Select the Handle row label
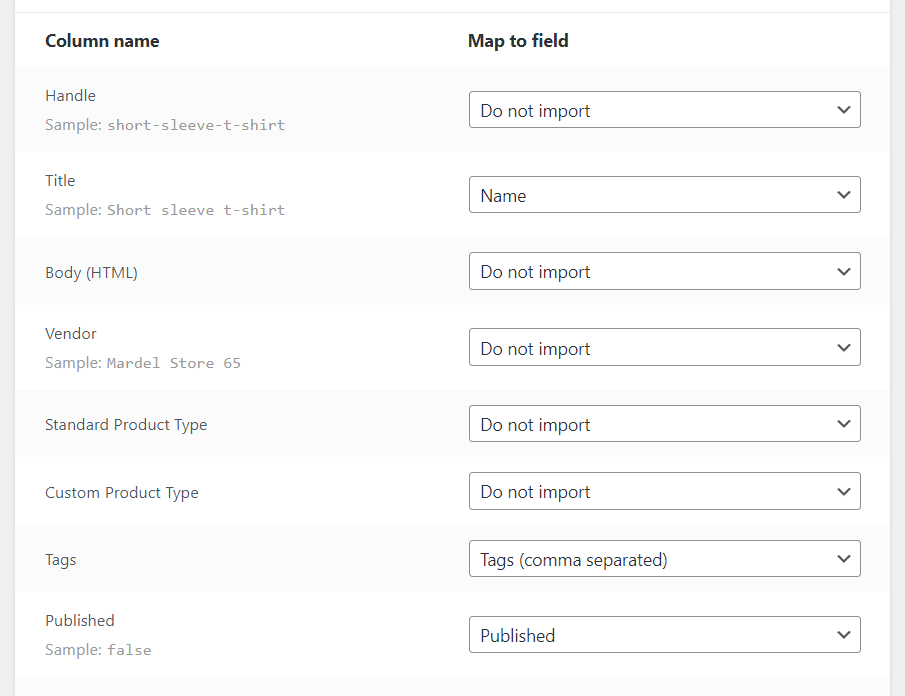This screenshot has width=905, height=696. pos(70,95)
